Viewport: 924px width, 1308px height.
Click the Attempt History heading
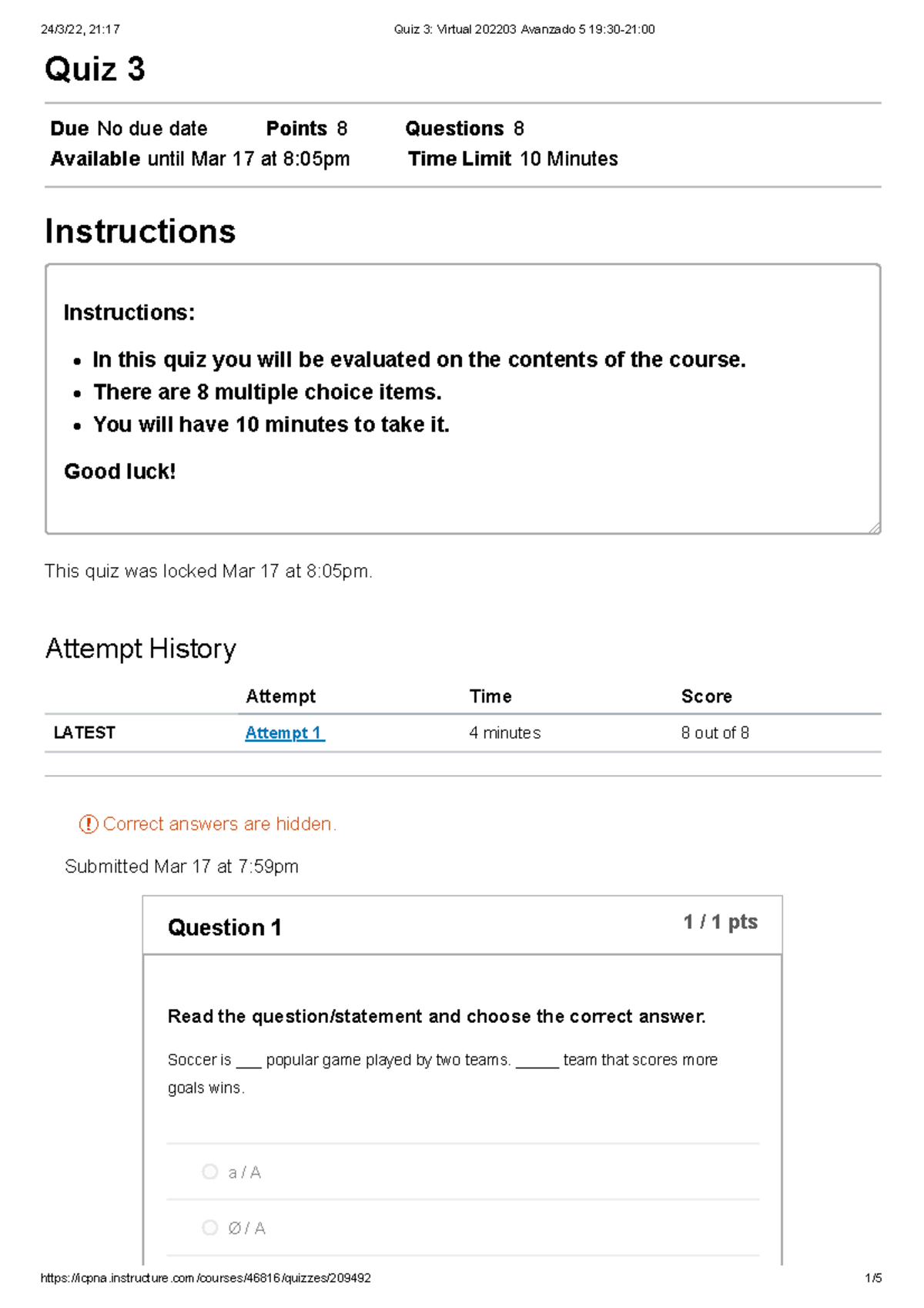[141, 649]
